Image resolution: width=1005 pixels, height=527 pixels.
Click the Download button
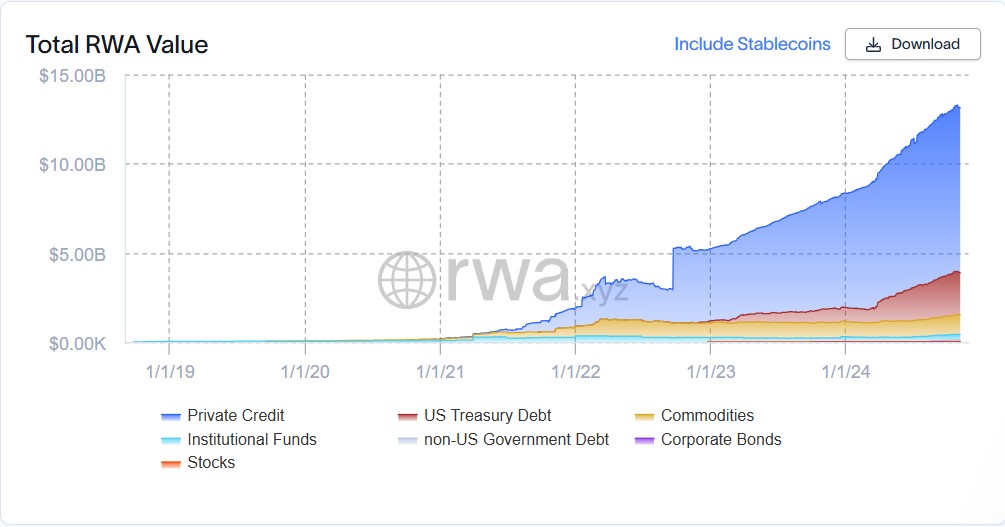tap(912, 44)
